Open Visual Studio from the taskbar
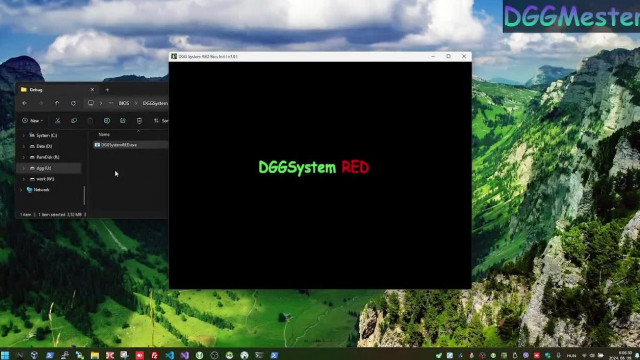This screenshot has width=640, height=360. (184, 356)
